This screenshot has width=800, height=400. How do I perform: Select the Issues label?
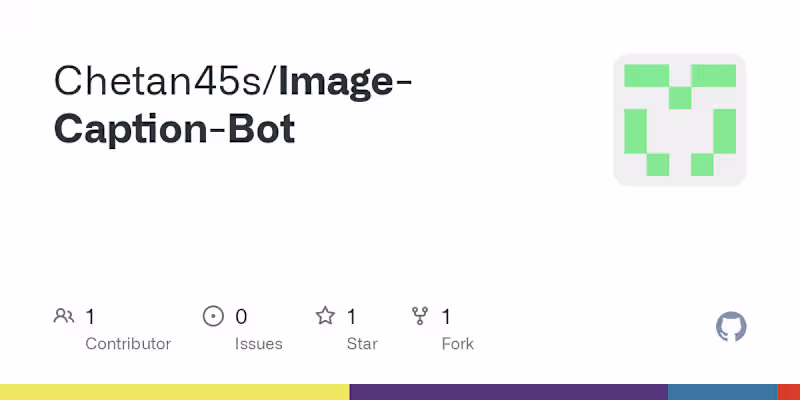(x=259, y=344)
